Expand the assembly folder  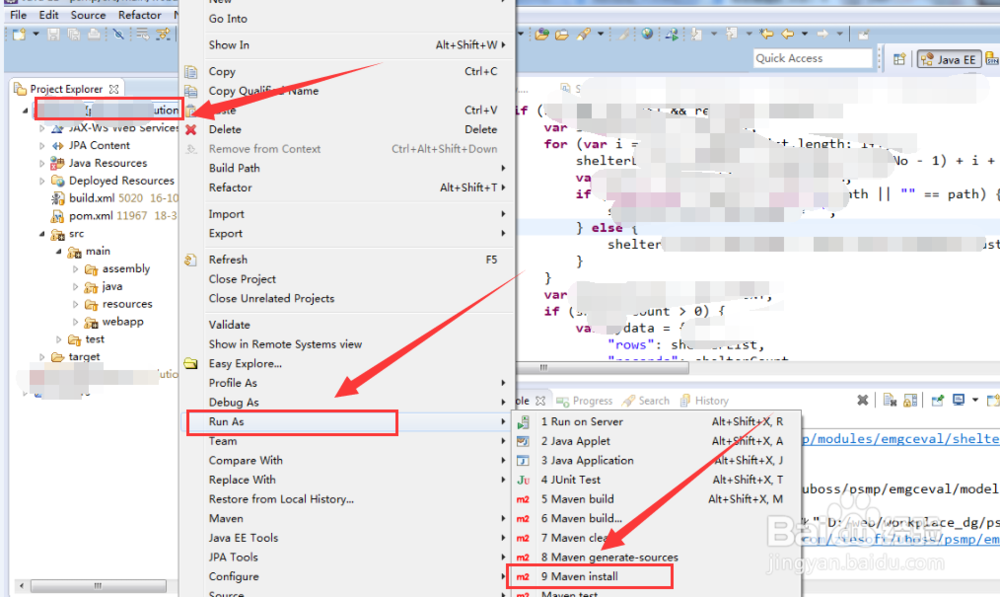coord(75,269)
